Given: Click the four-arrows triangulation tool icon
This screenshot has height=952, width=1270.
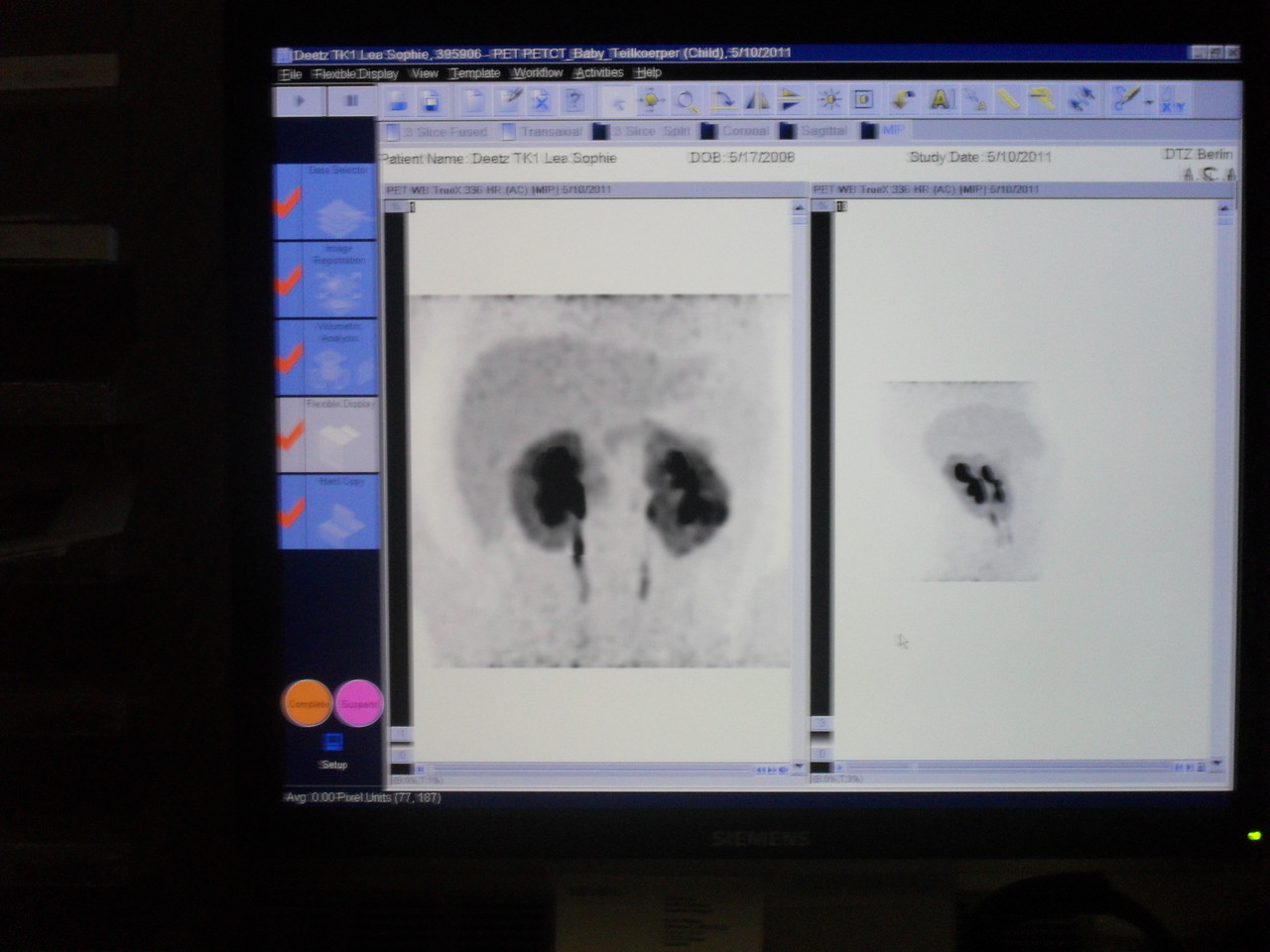Looking at the screenshot, I should click(x=1081, y=99).
